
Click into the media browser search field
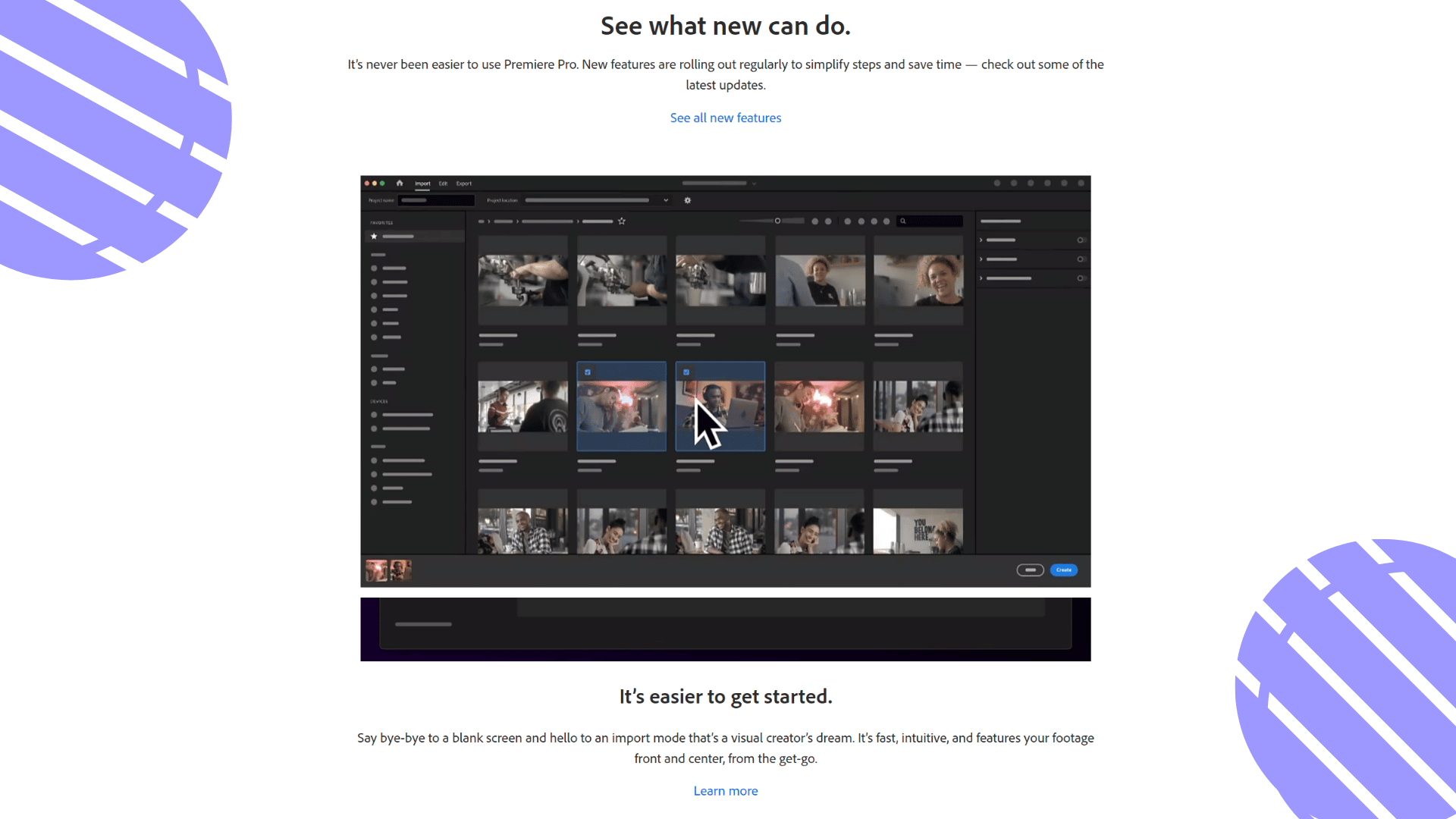tap(930, 221)
